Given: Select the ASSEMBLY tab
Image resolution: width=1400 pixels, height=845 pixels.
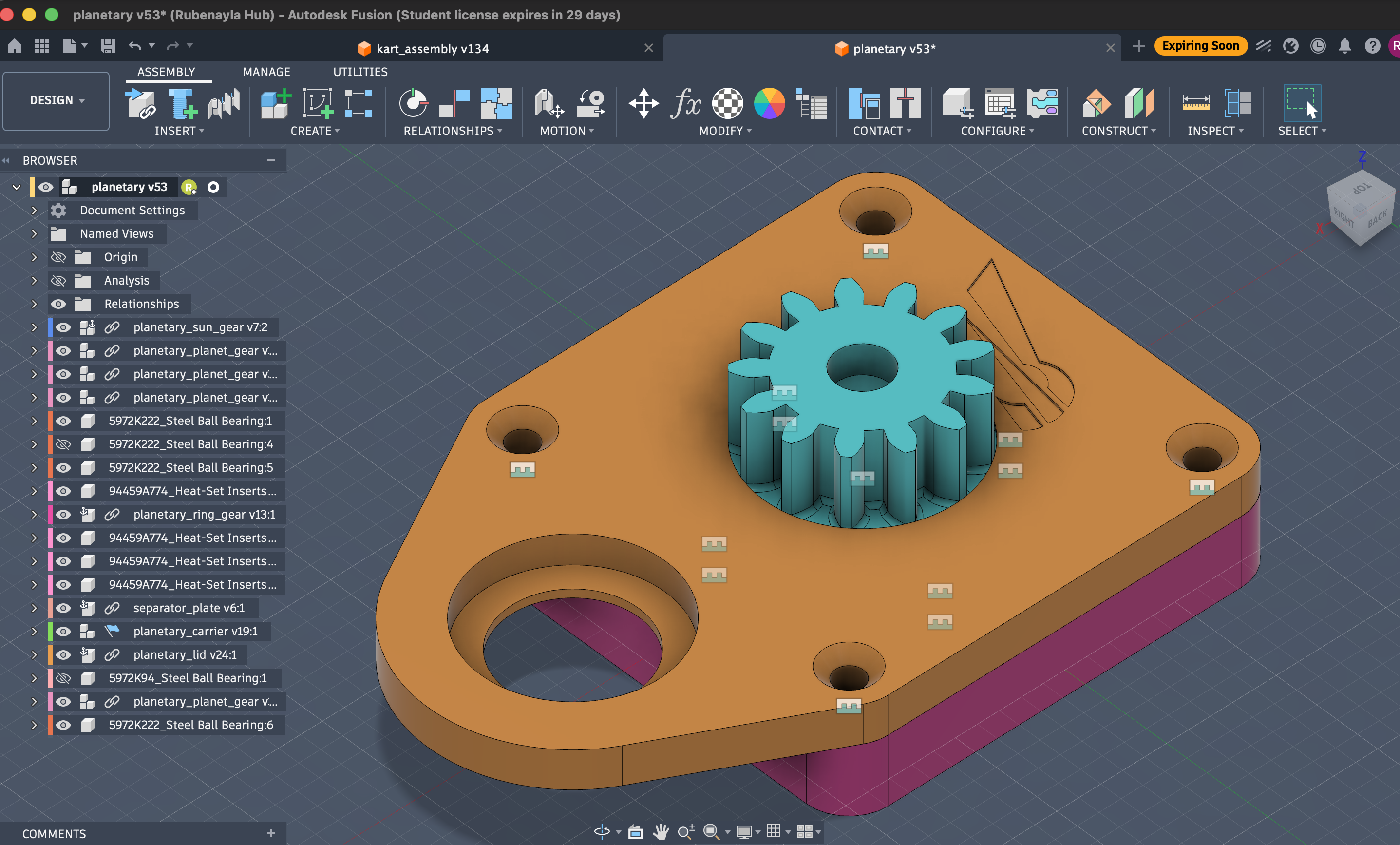Looking at the screenshot, I should pyautogui.click(x=166, y=72).
